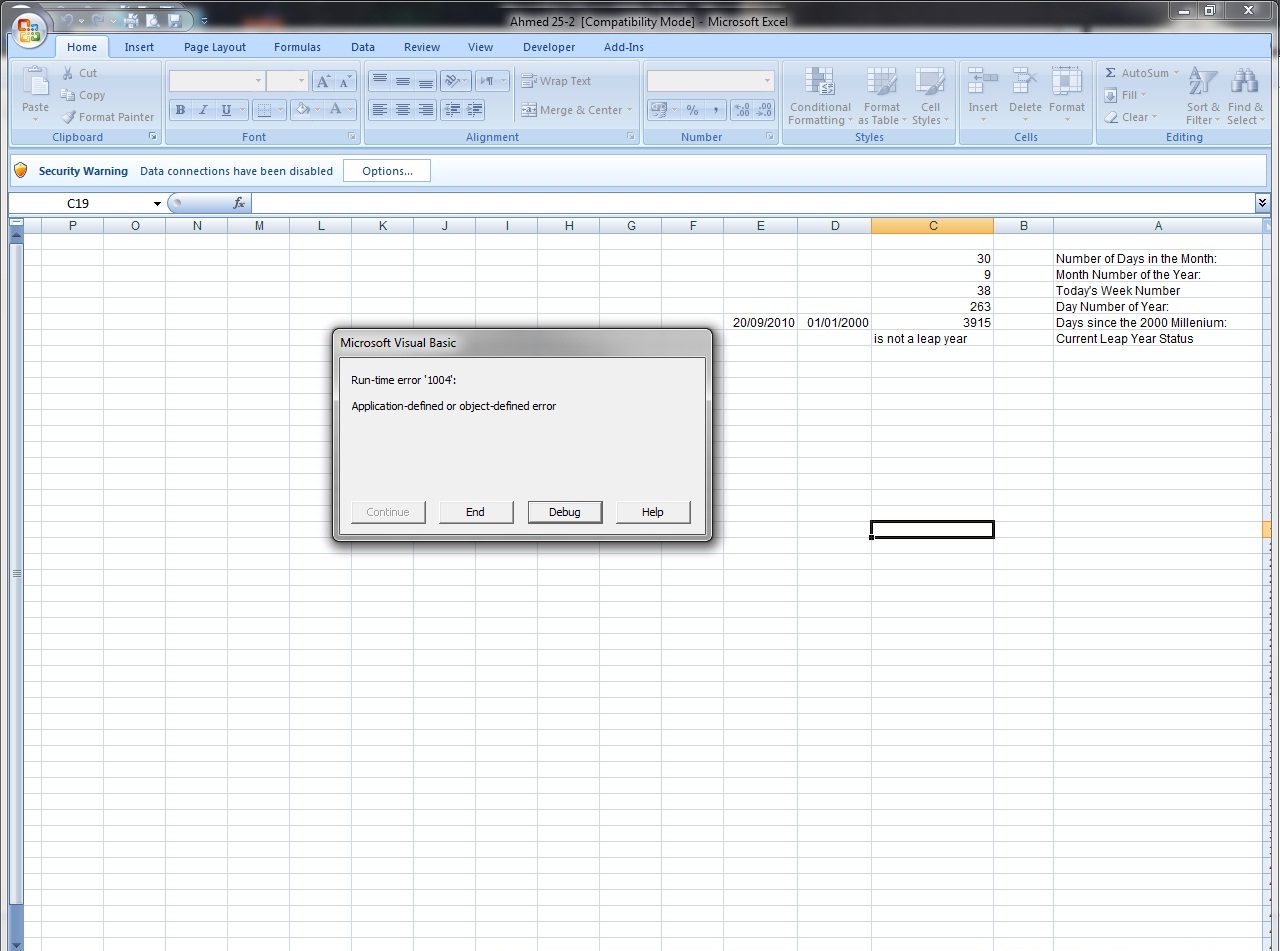Click the fx Insert Function icon
The width and height of the screenshot is (1280, 951).
tap(239, 203)
